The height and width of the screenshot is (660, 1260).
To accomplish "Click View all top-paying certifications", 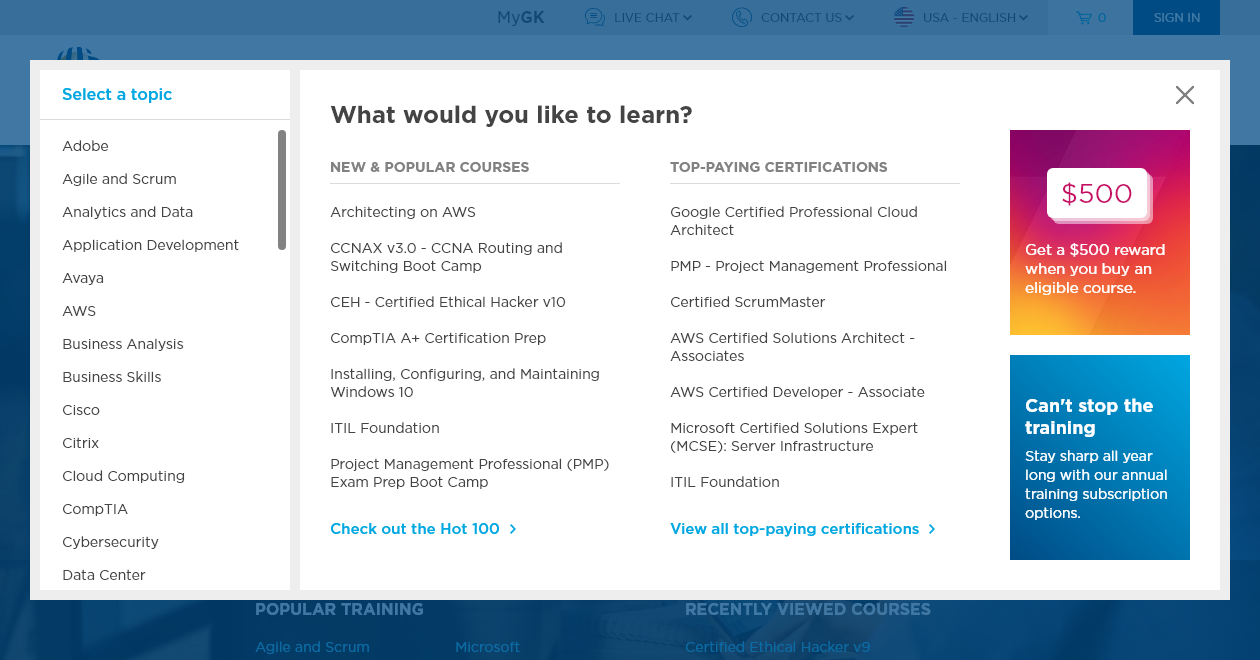I will (795, 529).
